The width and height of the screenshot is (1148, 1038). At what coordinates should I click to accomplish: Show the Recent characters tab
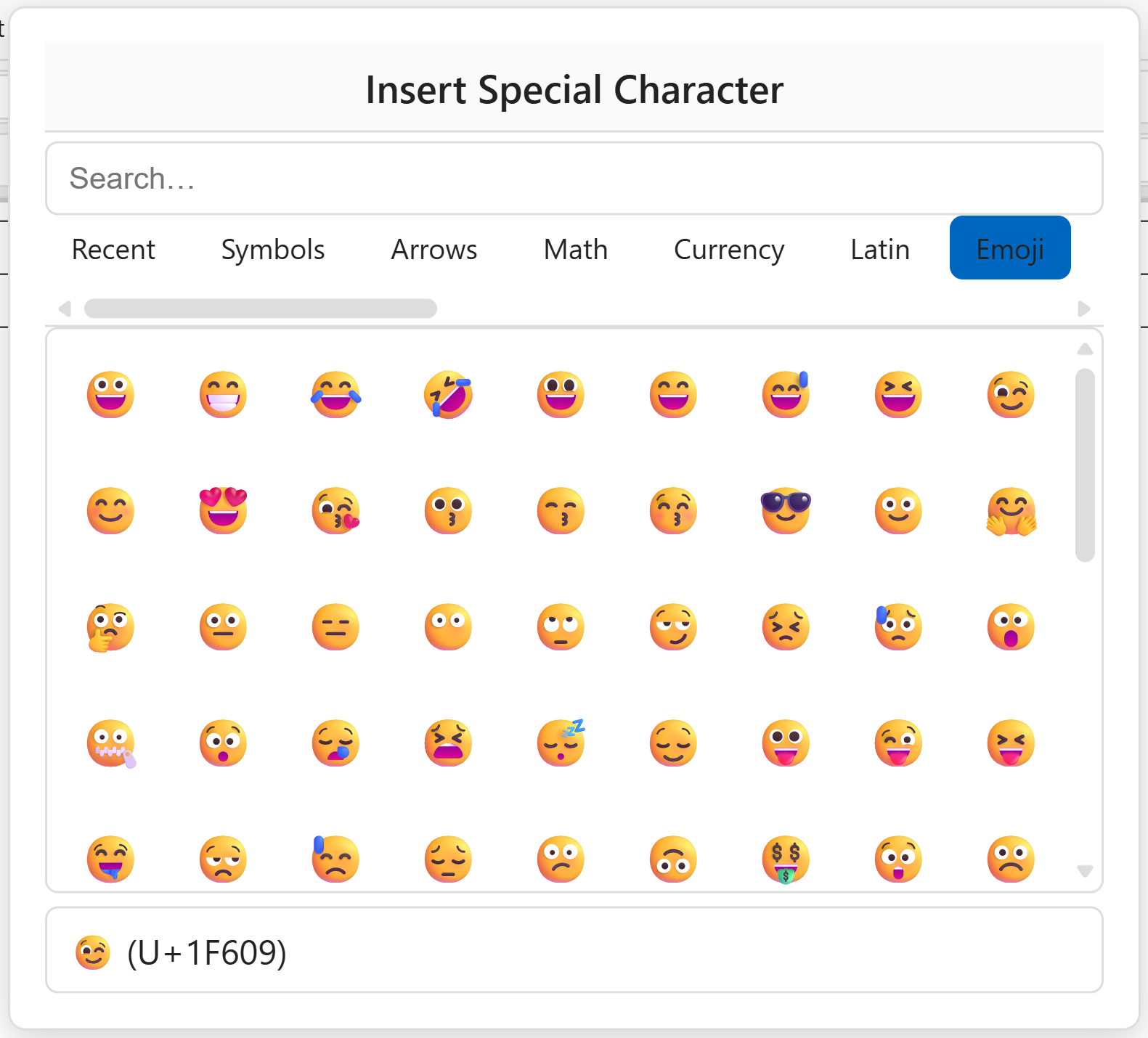click(113, 249)
